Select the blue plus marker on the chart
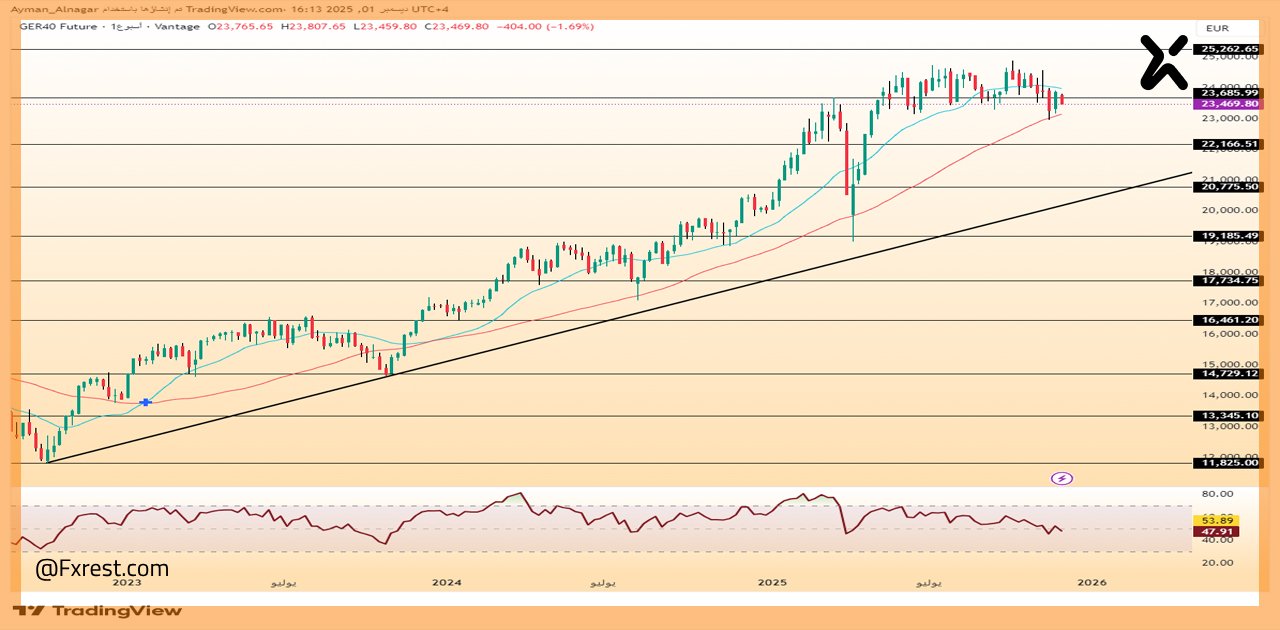The width and height of the screenshot is (1280, 630). (146, 402)
